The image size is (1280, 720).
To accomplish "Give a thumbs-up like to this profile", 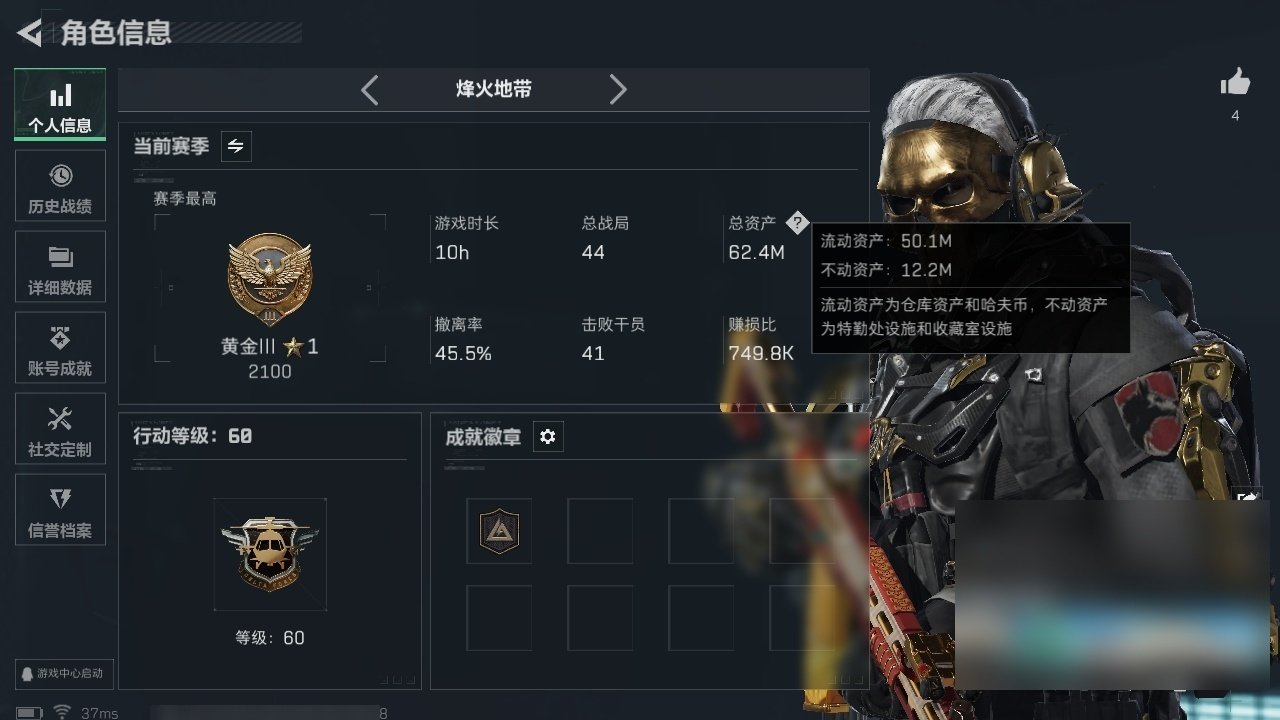I will point(1235,83).
